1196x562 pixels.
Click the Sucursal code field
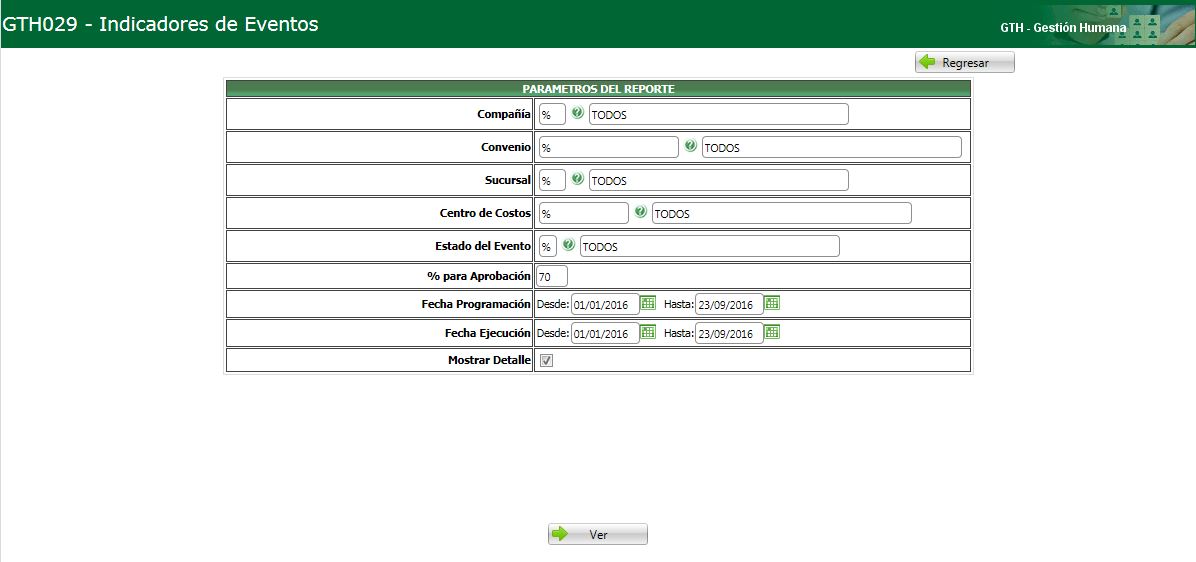(552, 180)
